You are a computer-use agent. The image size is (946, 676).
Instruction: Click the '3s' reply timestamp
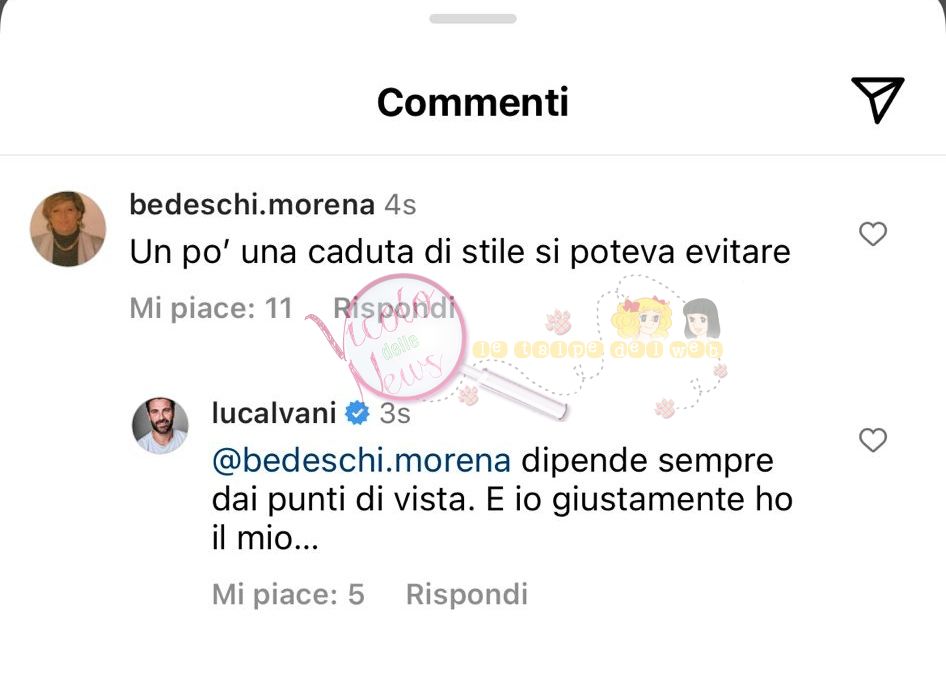(395, 413)
